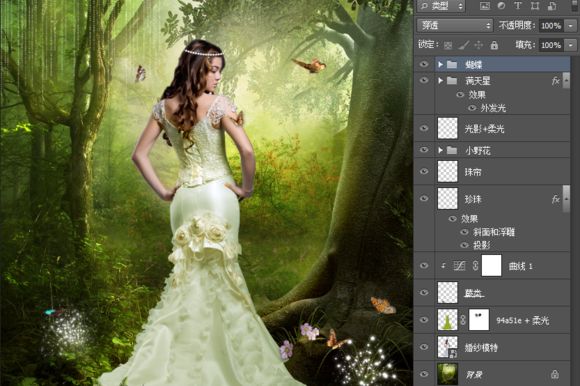The image size is (580, 386).
Task: Toggle 外发光 effect visibility
Action: point(472,108)
